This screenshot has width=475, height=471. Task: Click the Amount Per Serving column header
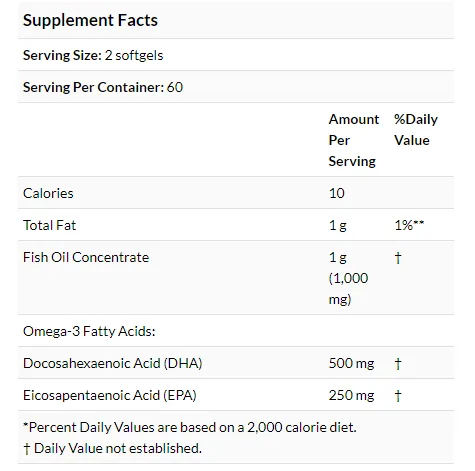[x=353, y=140]
